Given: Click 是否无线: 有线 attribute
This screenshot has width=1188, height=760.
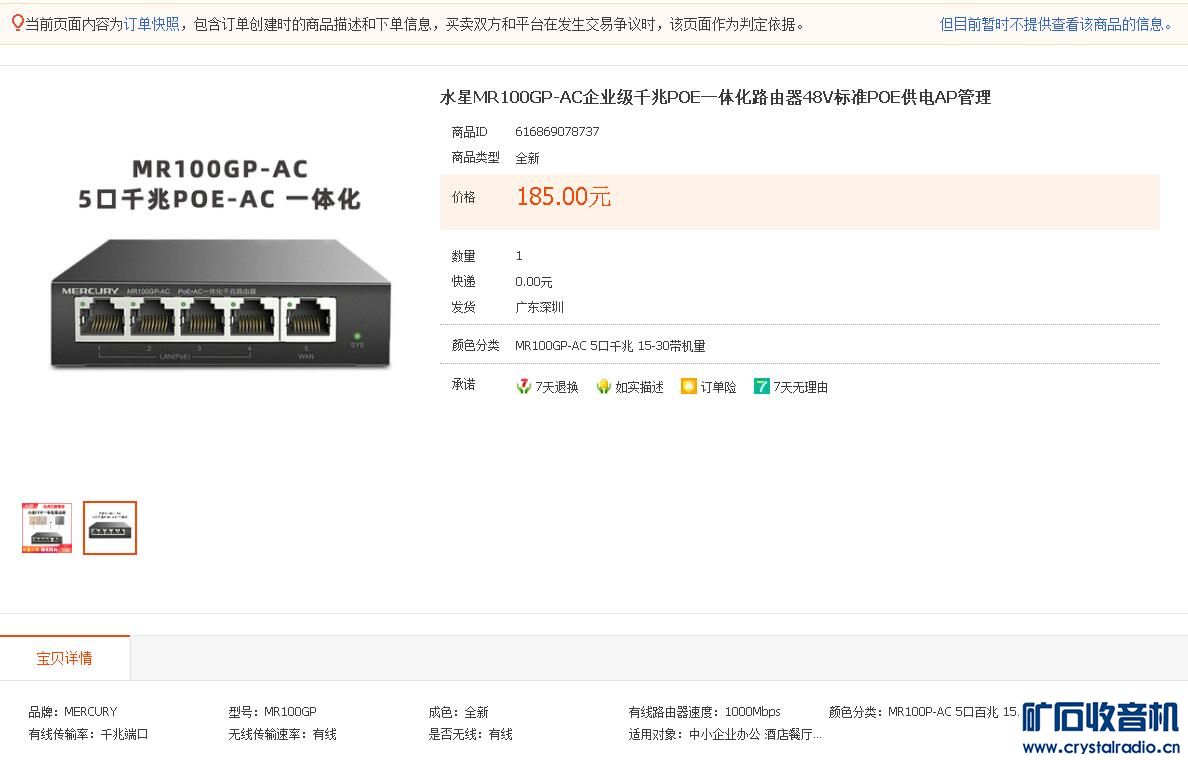Looking at the screenshot, I should coord(470,733).
